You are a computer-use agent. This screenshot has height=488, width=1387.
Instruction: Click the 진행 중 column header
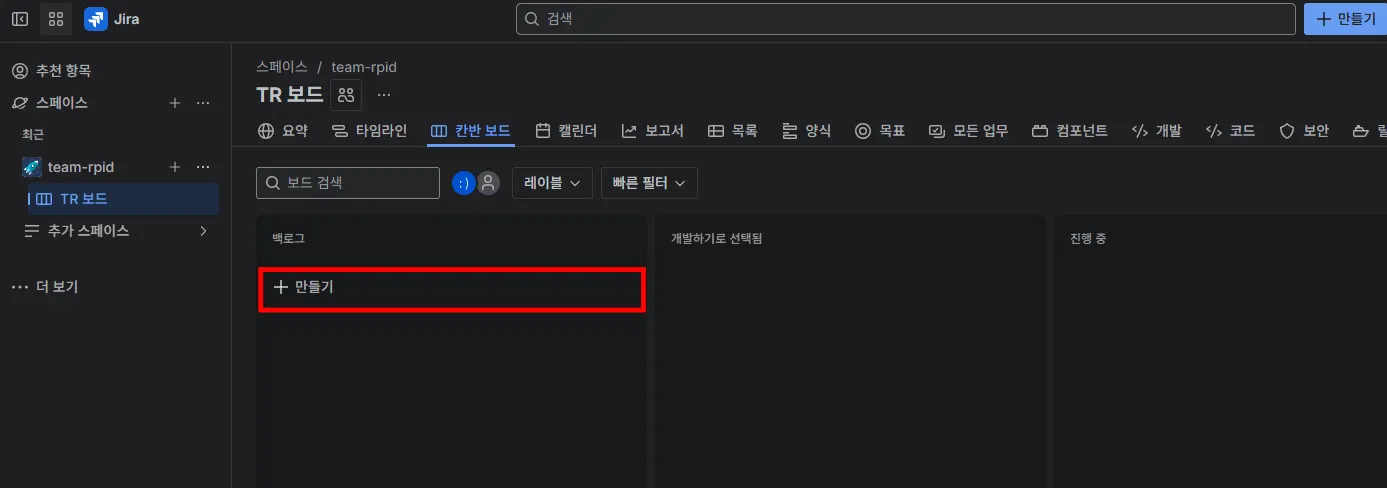(x=1087, y=238)
